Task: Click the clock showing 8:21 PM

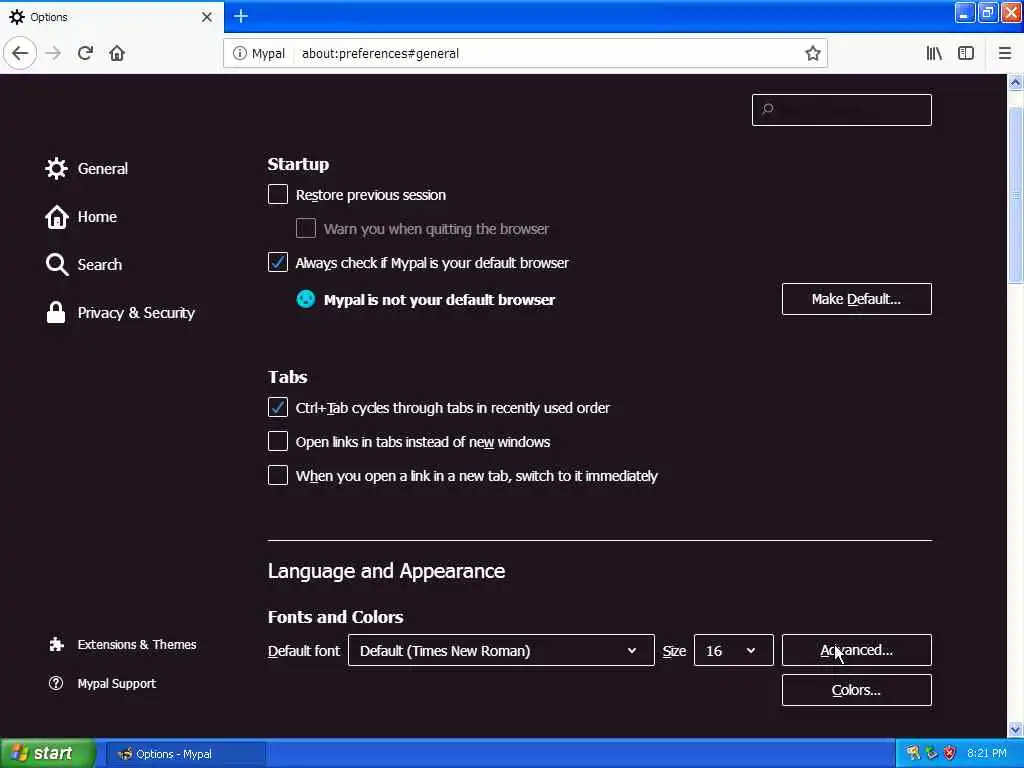Action: pyautogui.click(x=986, y=753)
